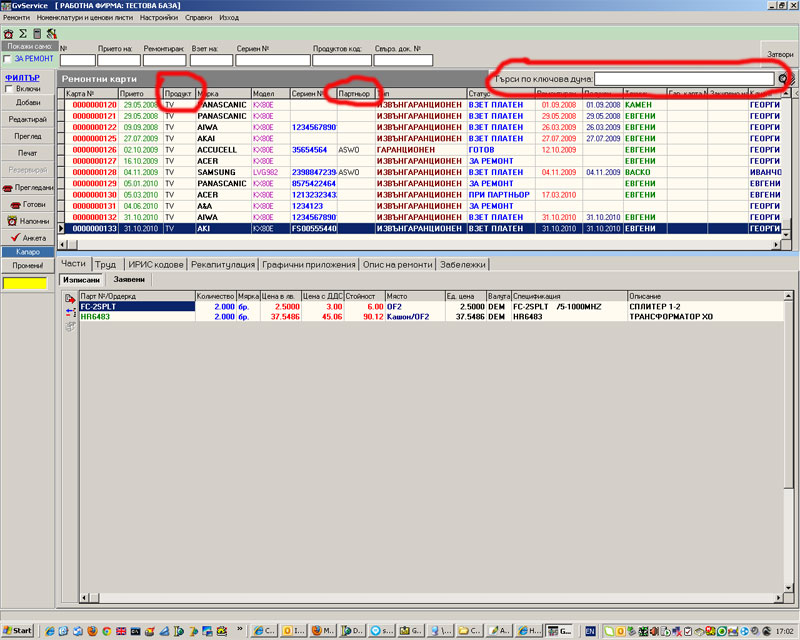Focus the Търси по ключова дума field

684,79
